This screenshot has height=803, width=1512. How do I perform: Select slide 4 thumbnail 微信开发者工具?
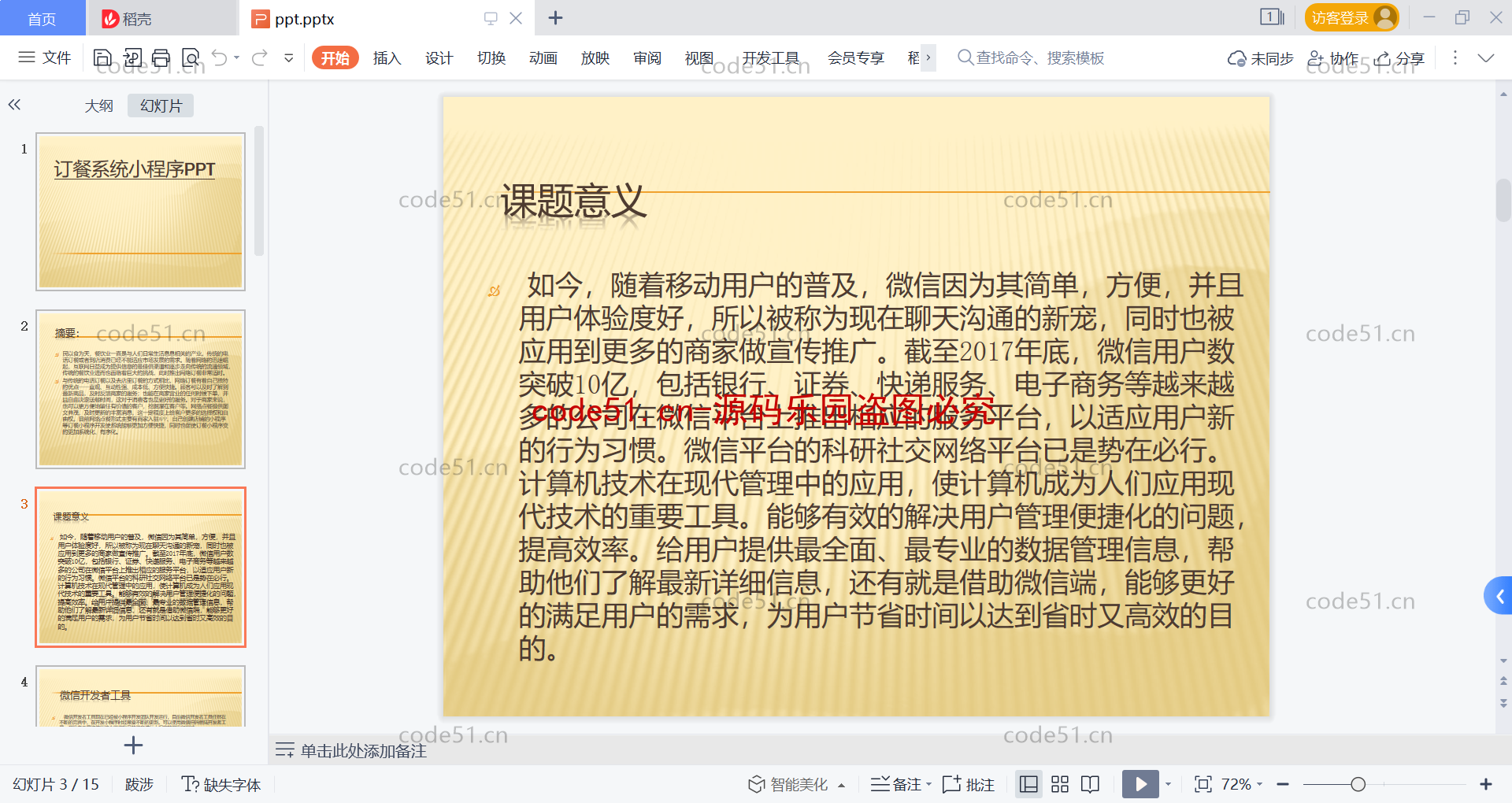pos(140,696)
